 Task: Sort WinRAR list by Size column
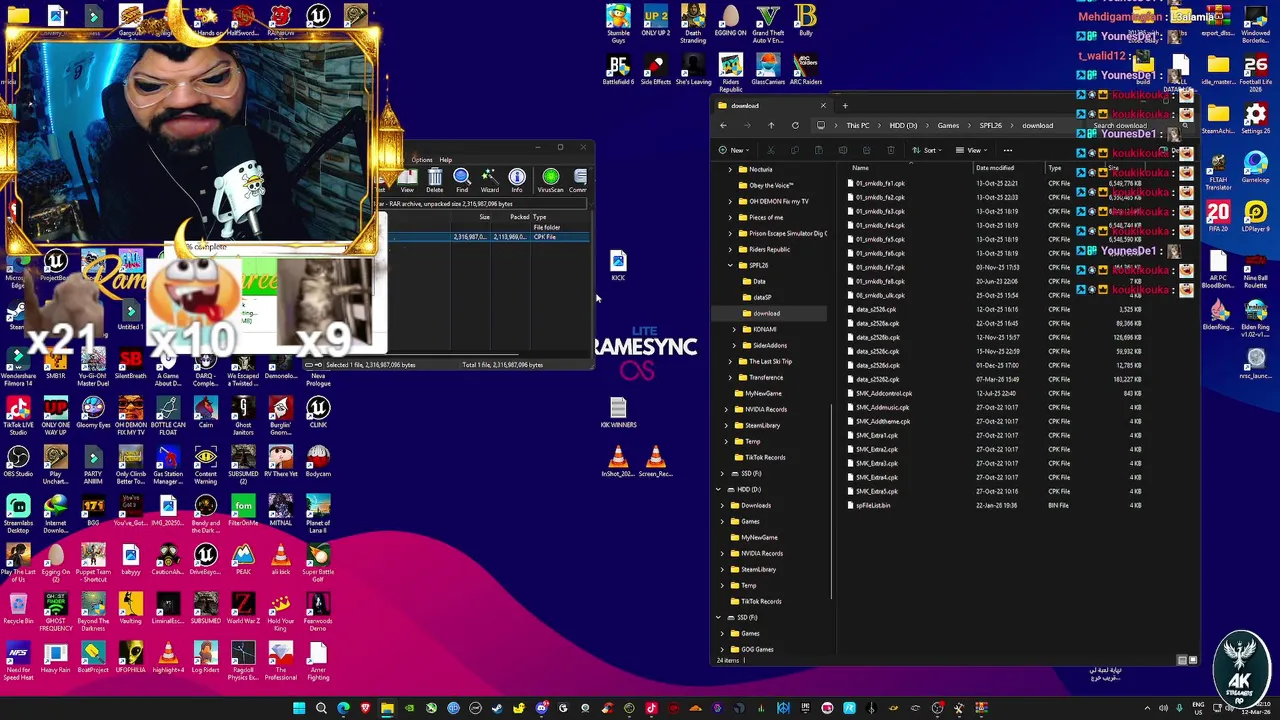click(x=484, y=217)
